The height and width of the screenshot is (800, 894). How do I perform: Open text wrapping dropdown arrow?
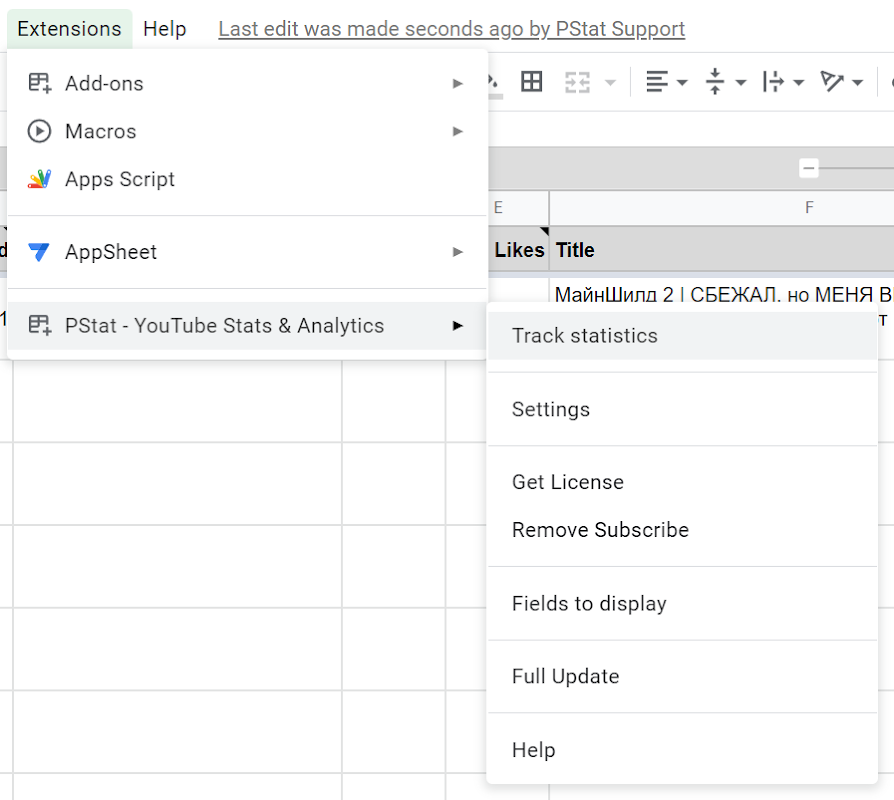[x=799, y=83]
